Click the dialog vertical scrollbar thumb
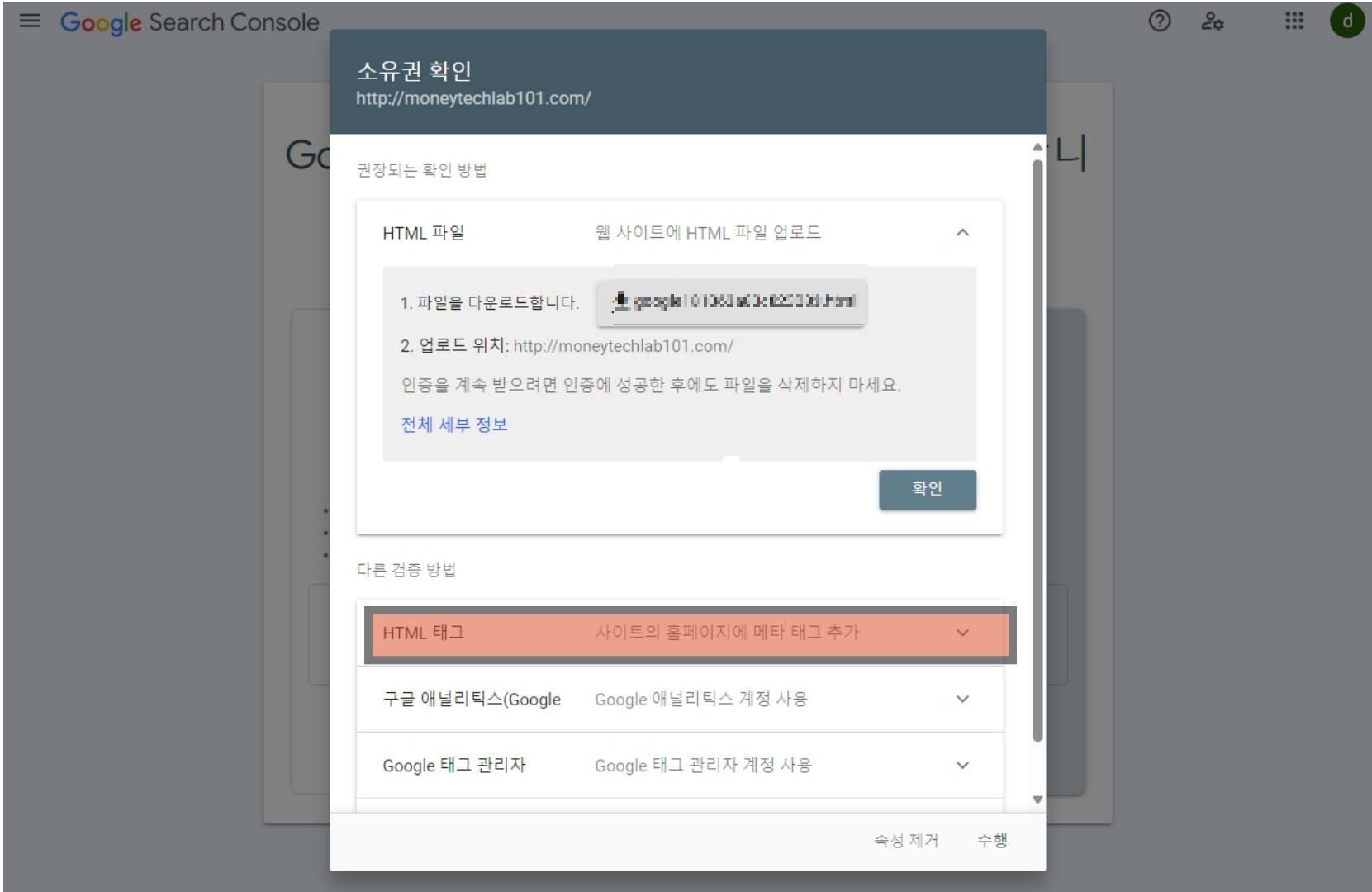 (1037, 450)
